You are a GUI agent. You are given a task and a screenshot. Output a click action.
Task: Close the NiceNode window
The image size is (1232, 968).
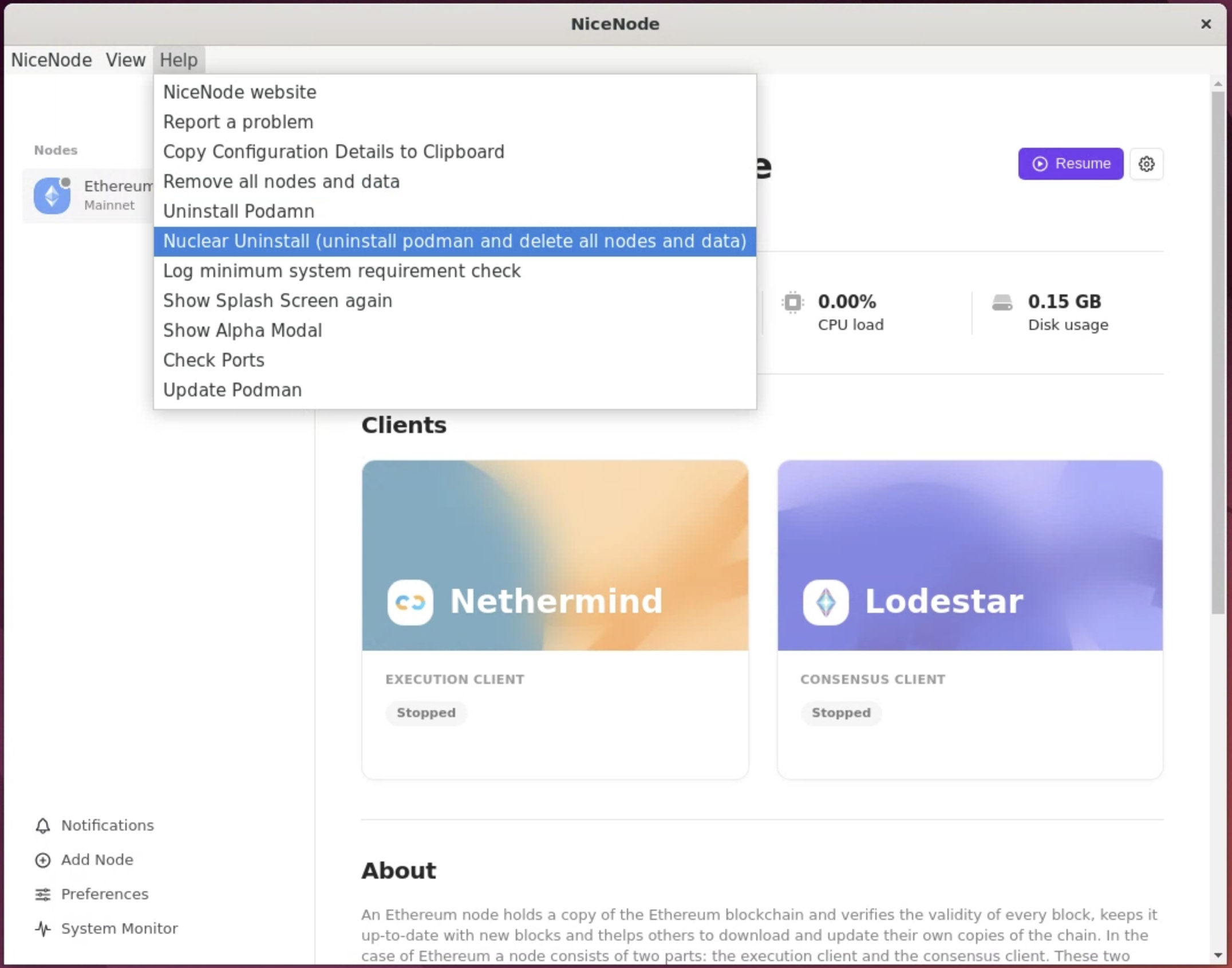coord(1206,24)
